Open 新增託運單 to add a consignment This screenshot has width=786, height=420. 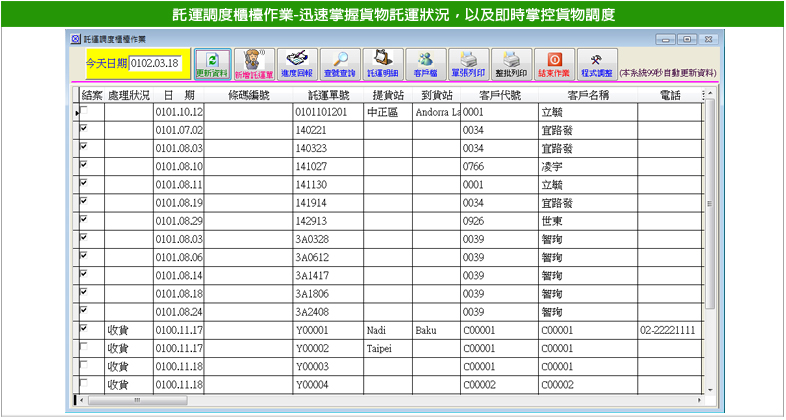click(254, 65)
